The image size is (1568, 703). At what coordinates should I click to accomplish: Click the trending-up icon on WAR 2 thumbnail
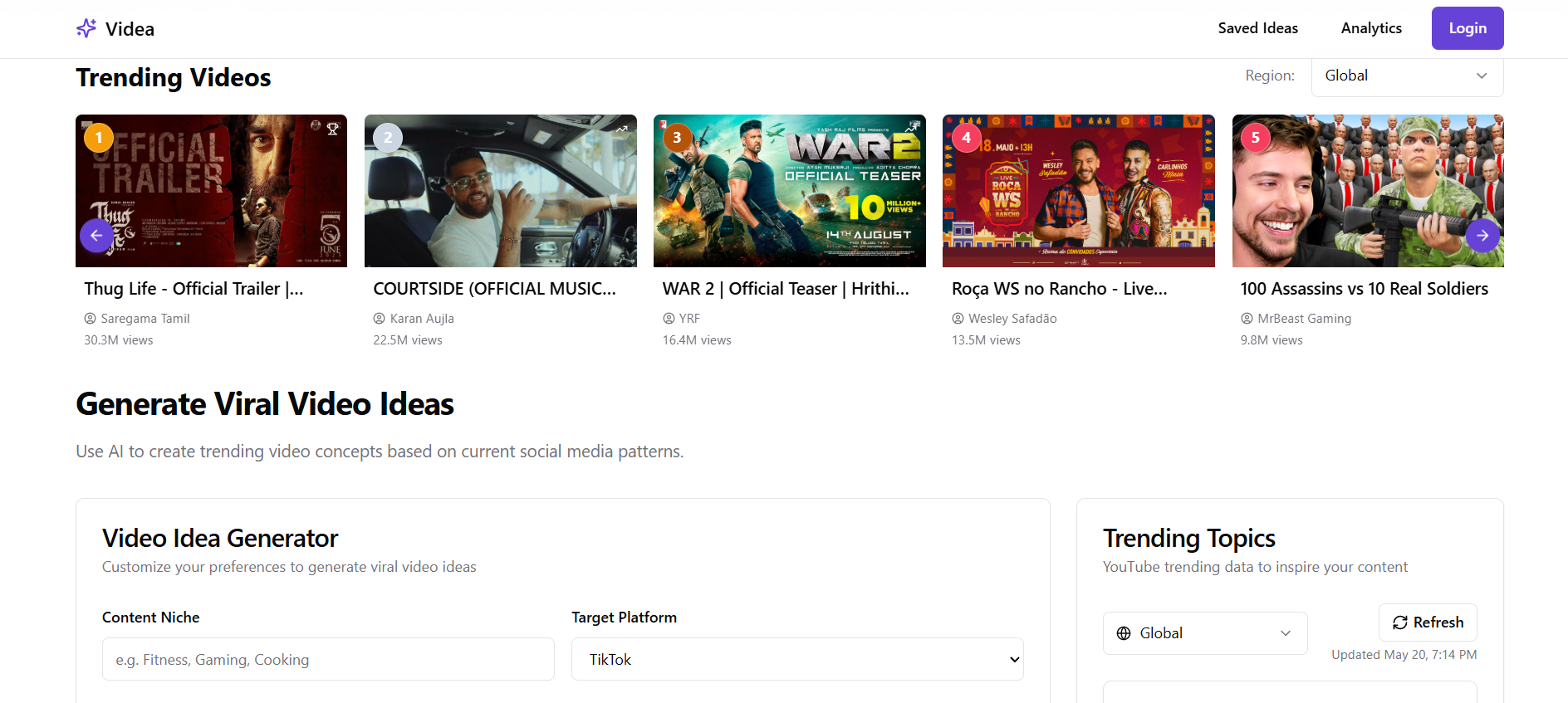911,129
